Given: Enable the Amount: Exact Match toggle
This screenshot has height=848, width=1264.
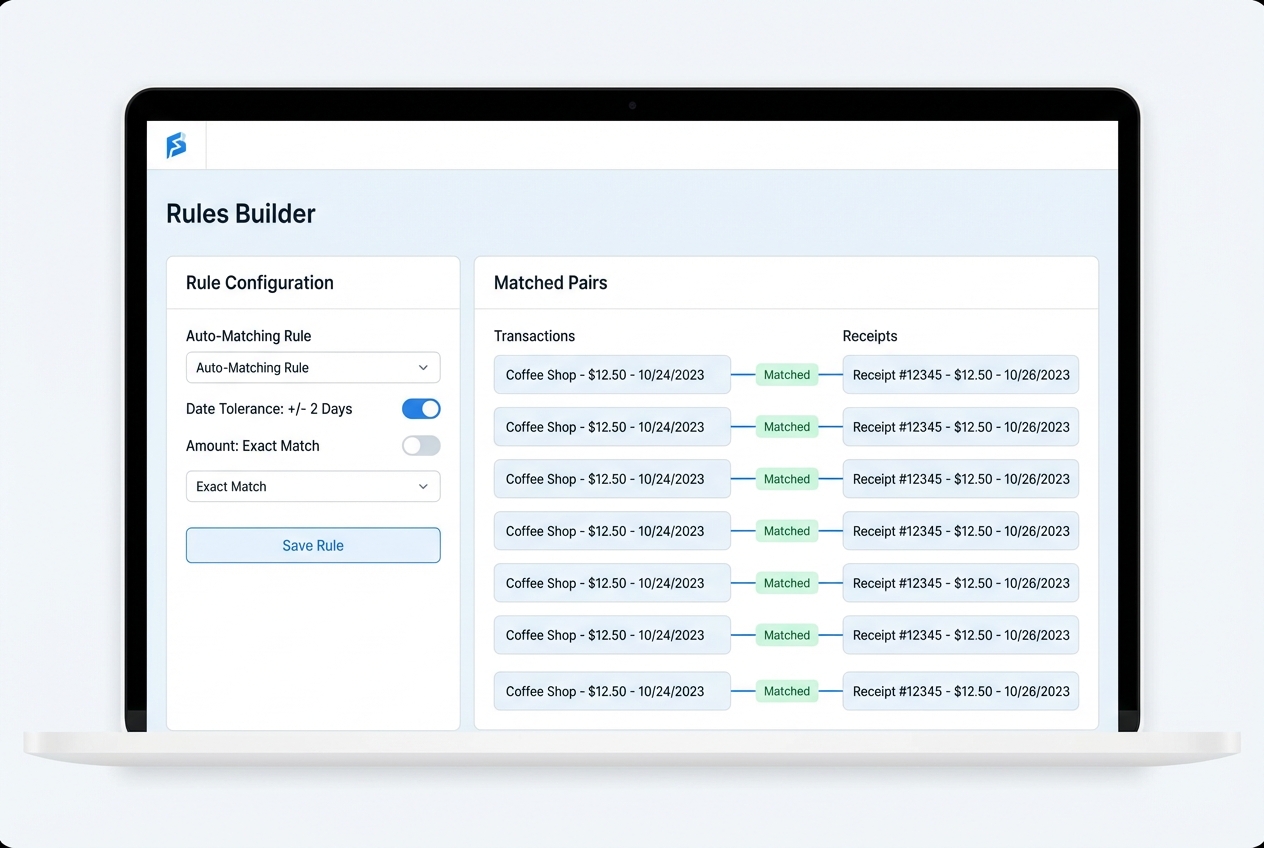Looking at the screenshot, I should [x=420, y=445].
